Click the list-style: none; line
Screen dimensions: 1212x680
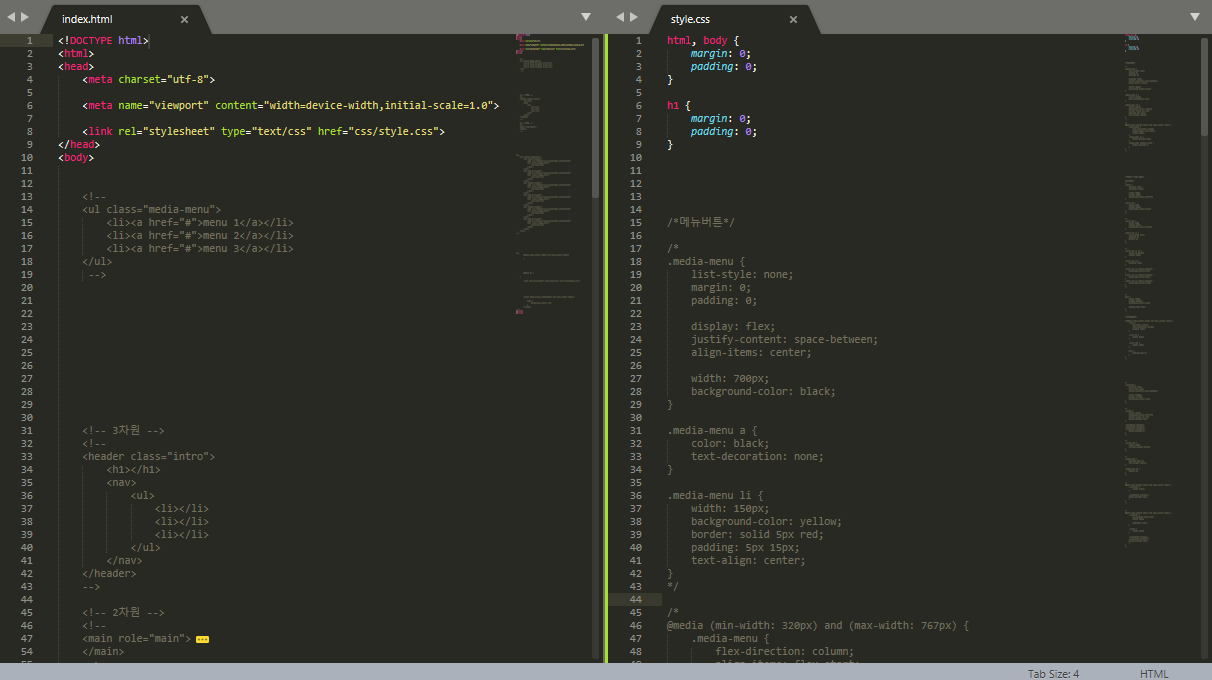coord(742,275)
